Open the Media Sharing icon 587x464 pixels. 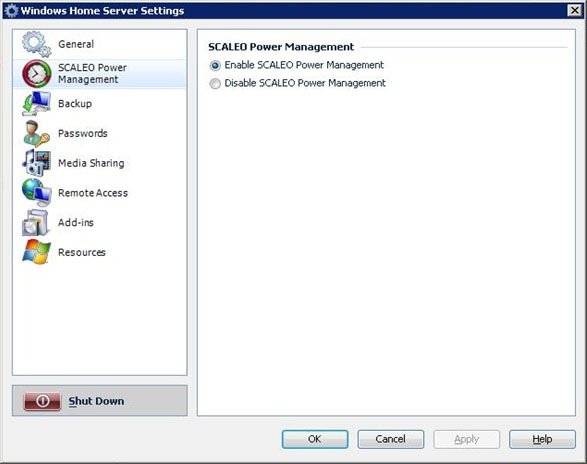[x=36, y=163]
